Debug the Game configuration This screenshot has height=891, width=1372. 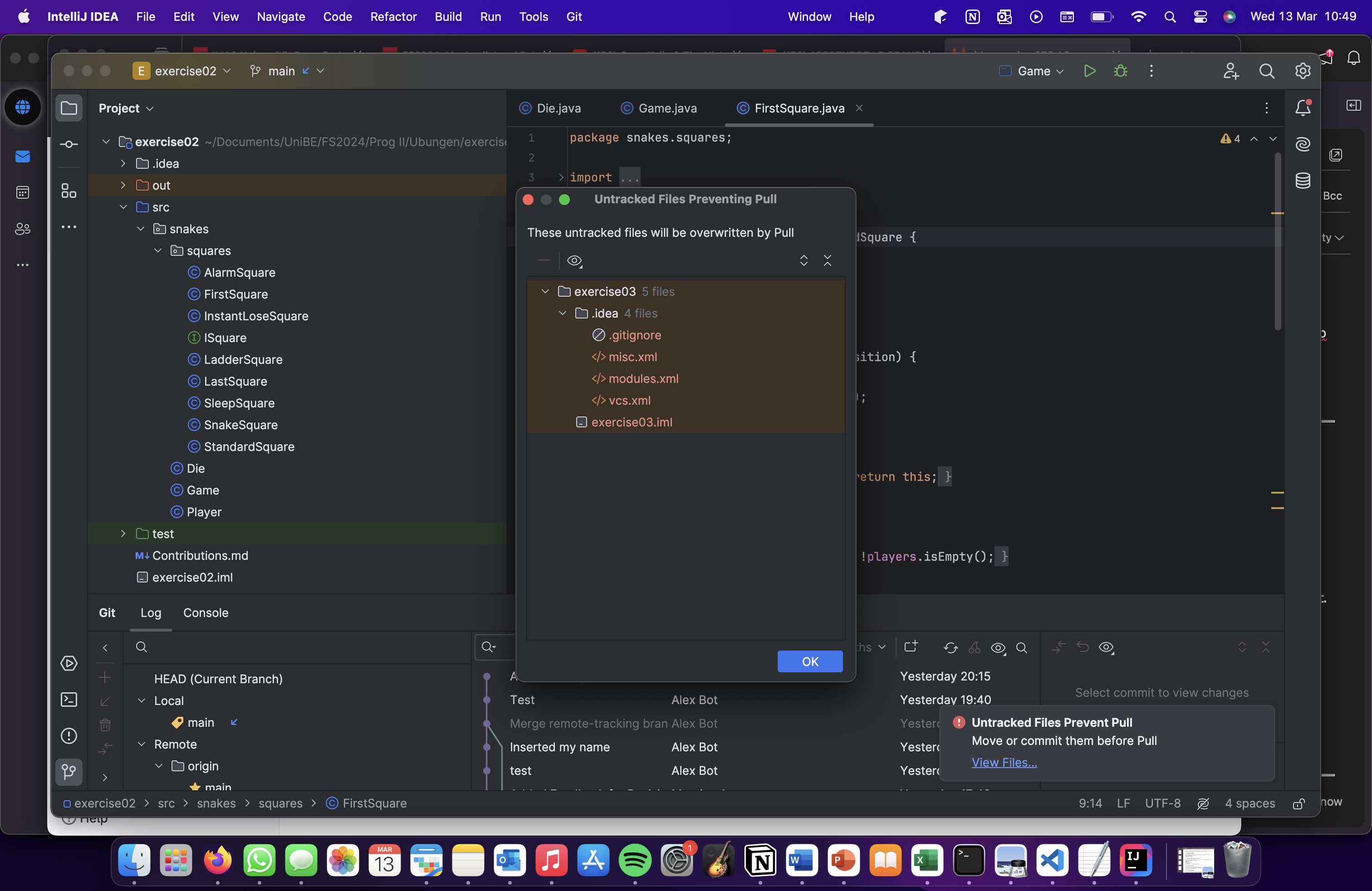(1120, 71)
